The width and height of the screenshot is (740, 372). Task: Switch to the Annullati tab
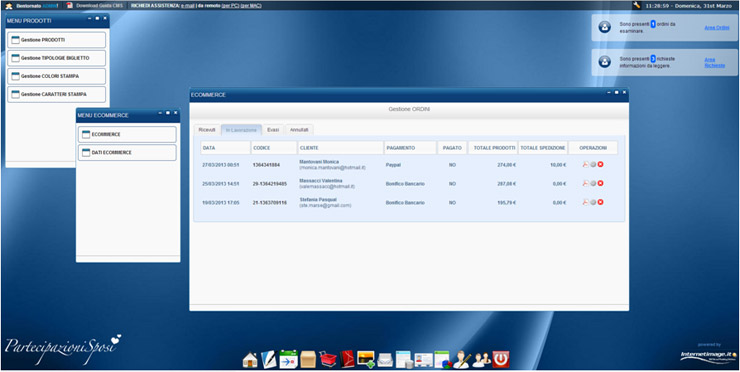click(x=299, y=129)
